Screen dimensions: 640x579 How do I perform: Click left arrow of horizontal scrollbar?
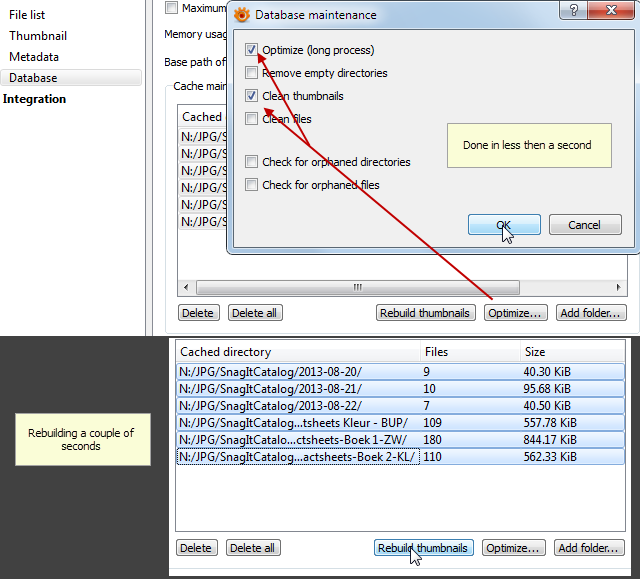click(186, 287)
